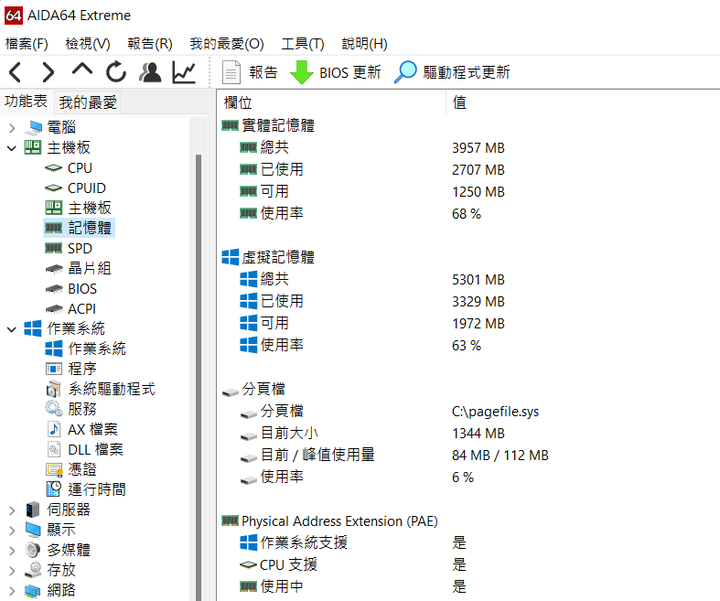Click the 網路 network icon
Viewport: 720px width, 601px height.
point(33,591)
